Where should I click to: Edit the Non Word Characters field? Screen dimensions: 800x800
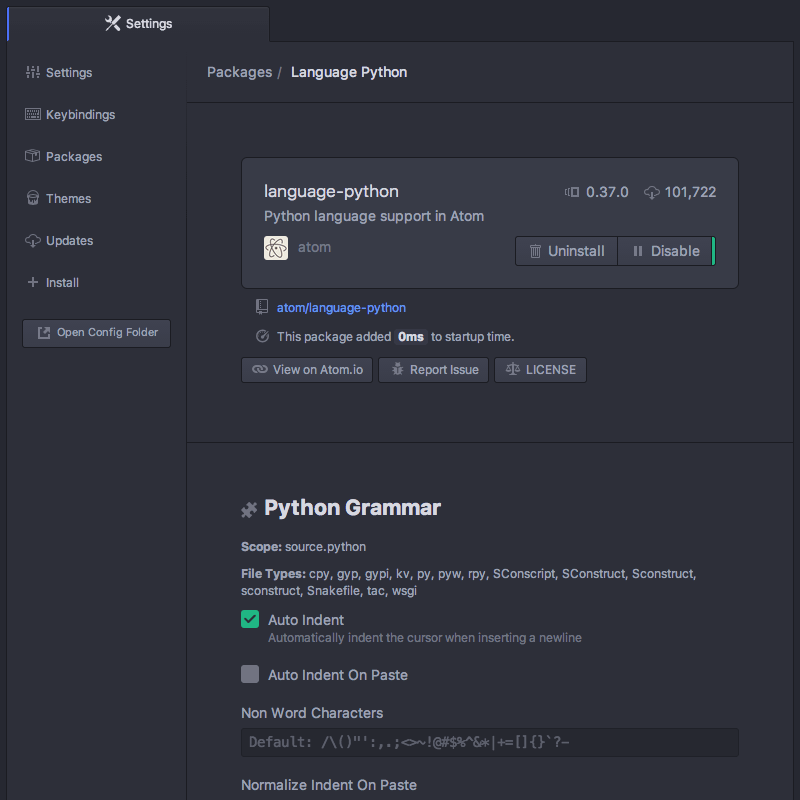[490, 742]
